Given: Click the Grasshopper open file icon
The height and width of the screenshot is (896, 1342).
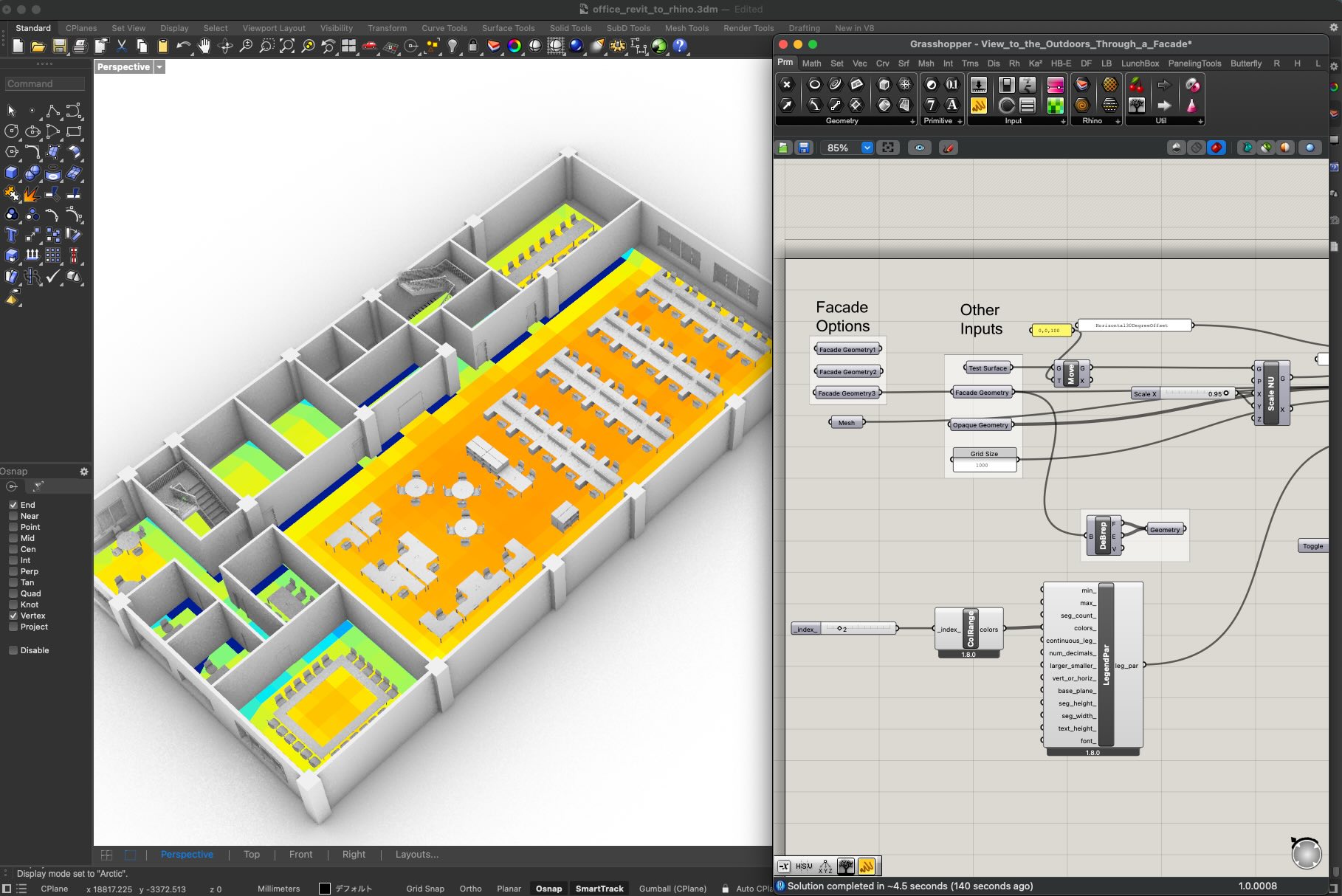Looking at the screenshot, I should pos(783,148).
